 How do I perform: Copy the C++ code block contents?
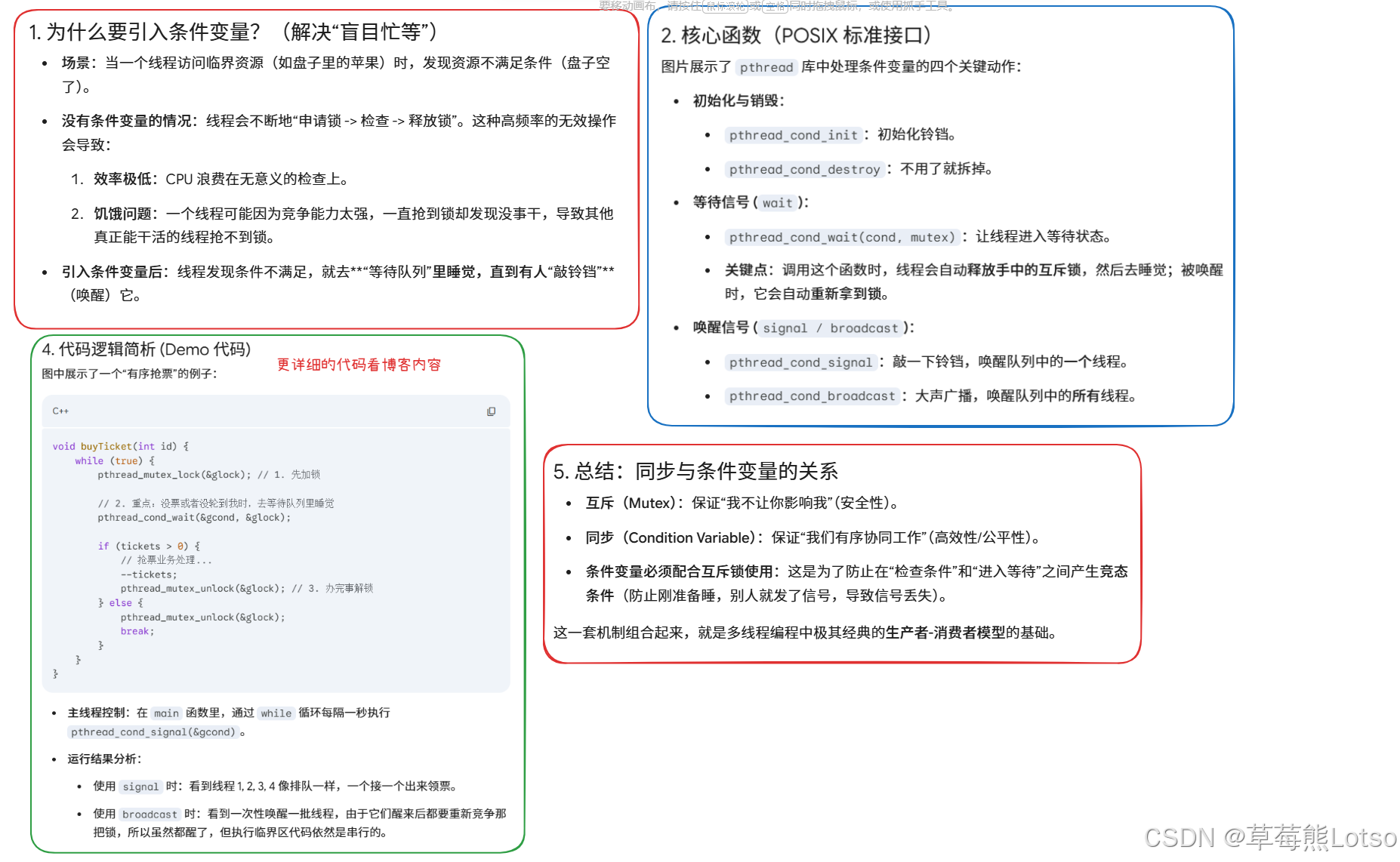tap(491, 411)
